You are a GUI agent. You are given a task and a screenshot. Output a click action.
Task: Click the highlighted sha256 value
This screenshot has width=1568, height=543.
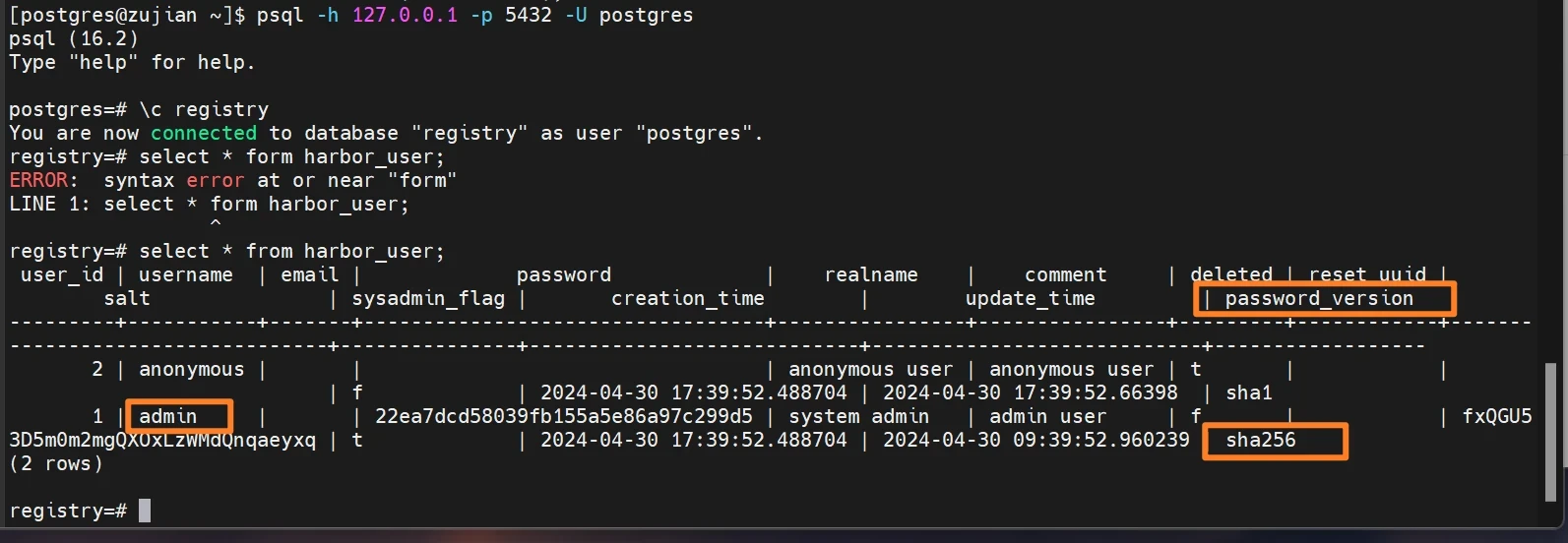coord(1261,440)
